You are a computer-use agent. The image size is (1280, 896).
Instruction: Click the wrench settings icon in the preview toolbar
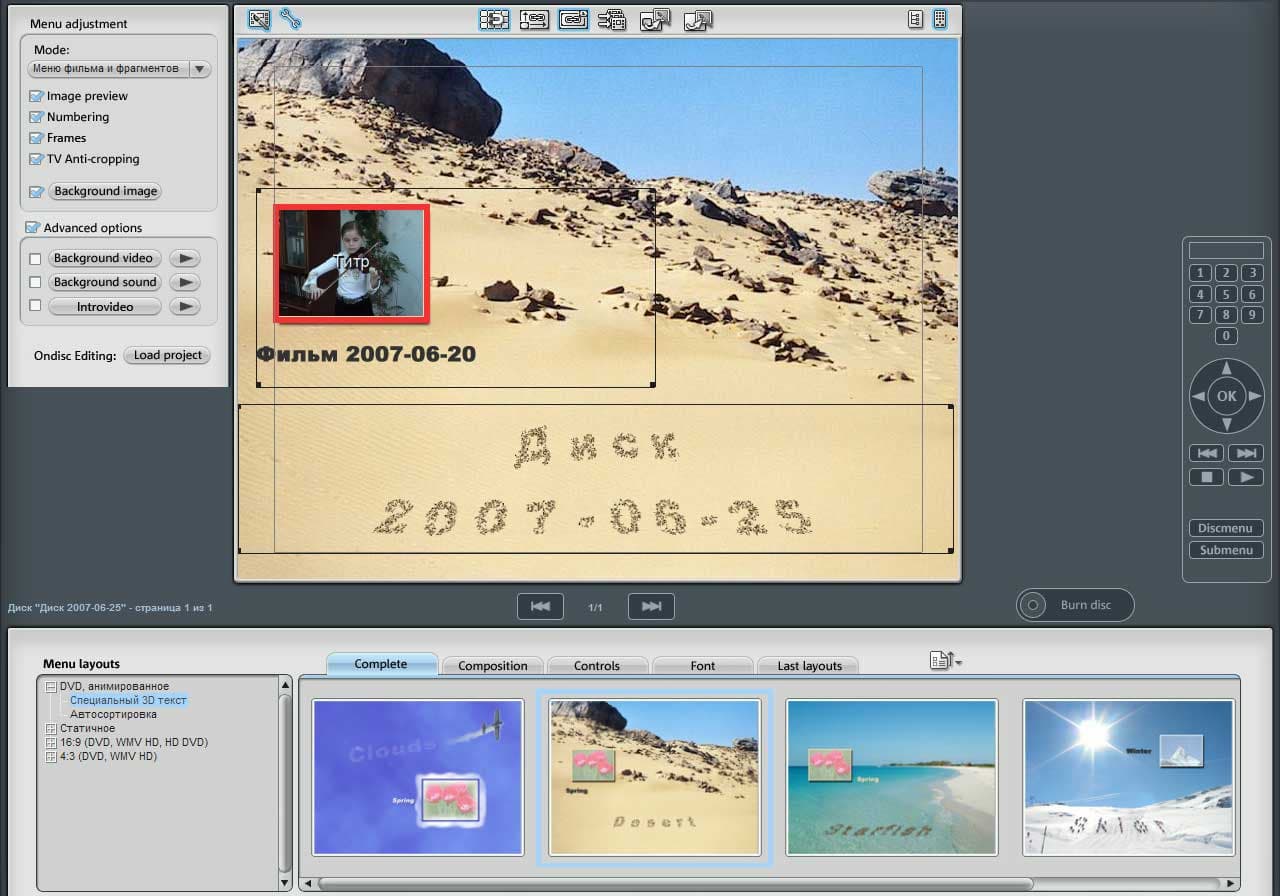point(291,19)
